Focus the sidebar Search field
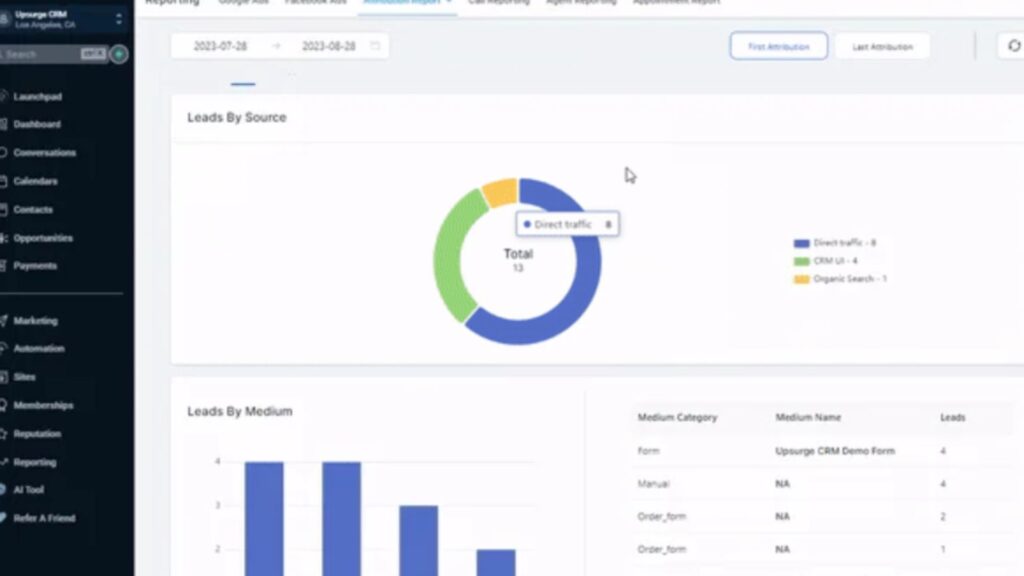This screenshot has height=576, width=1024. 52,54
